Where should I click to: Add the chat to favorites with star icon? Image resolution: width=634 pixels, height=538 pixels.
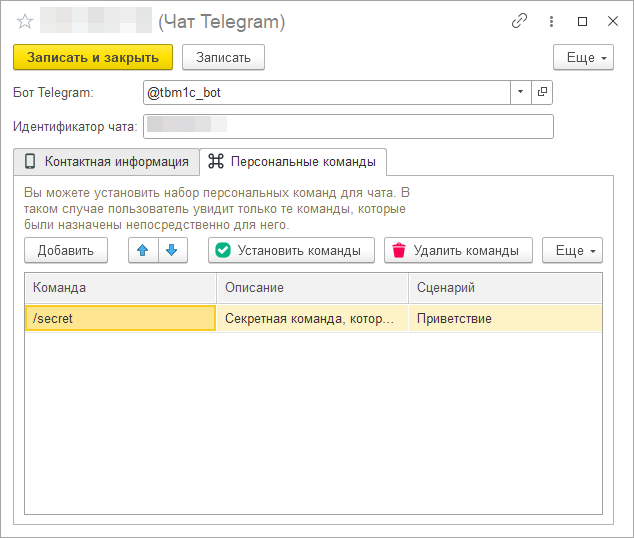[25, 21]
